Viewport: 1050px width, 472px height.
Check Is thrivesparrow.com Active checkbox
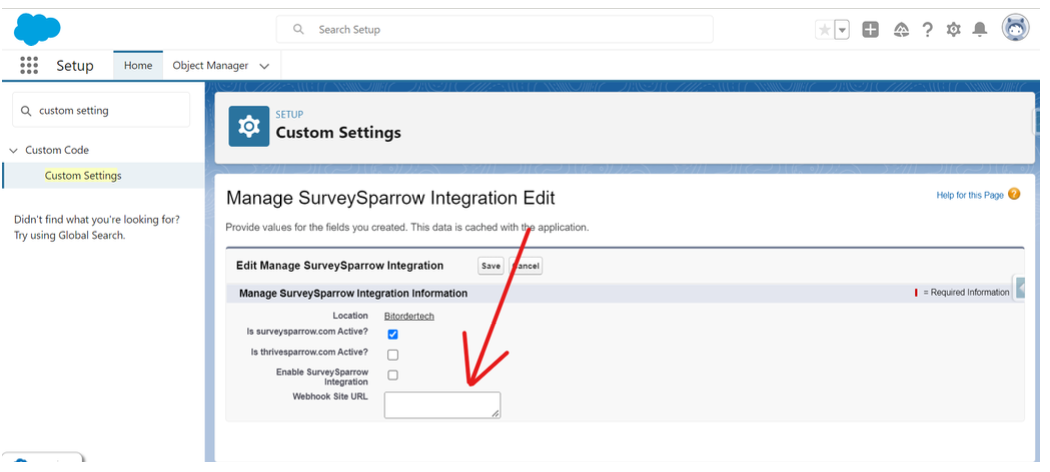(x=393, y=354)
